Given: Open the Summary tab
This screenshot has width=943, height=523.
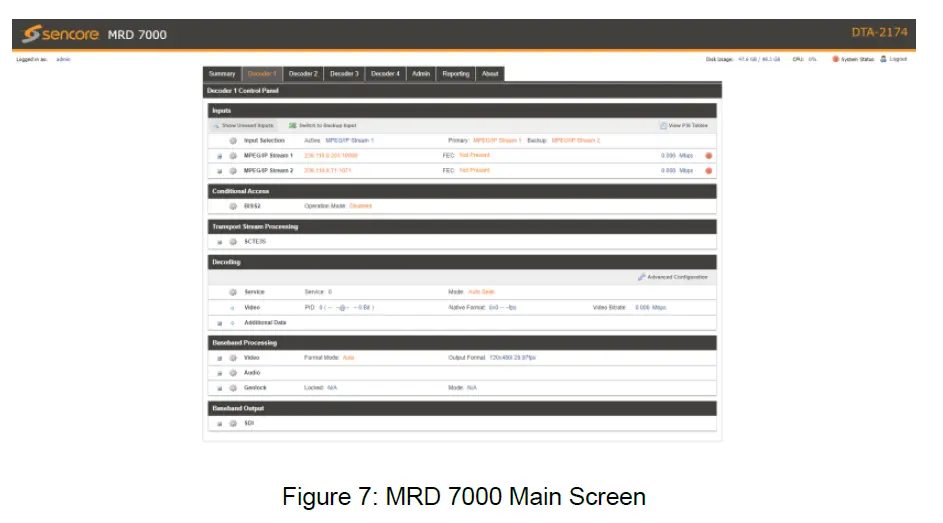Looking at the screenshot, I should pyautogui.click(x=222, y=74).
